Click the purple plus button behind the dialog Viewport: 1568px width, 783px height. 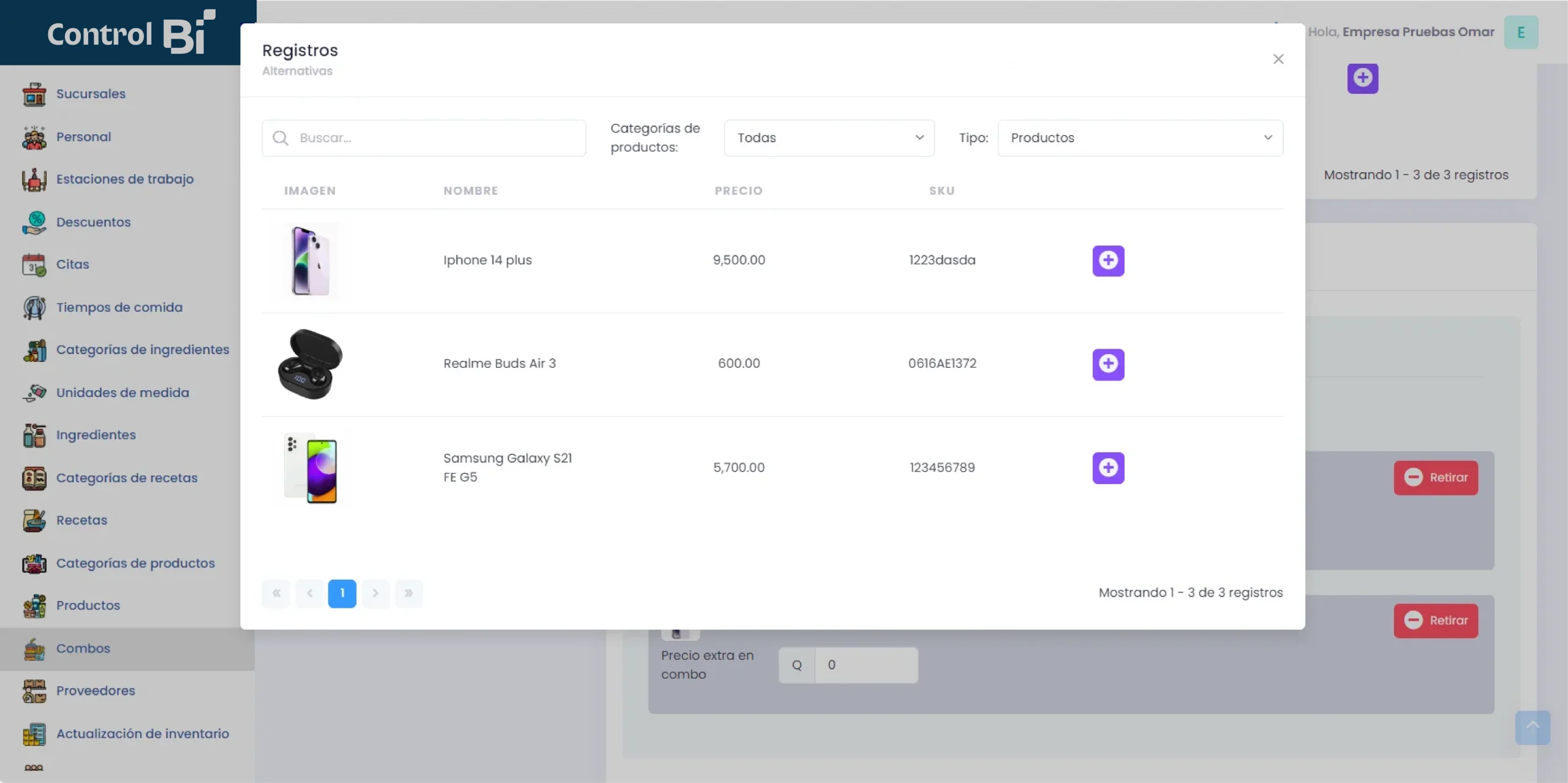[1362, 78]
